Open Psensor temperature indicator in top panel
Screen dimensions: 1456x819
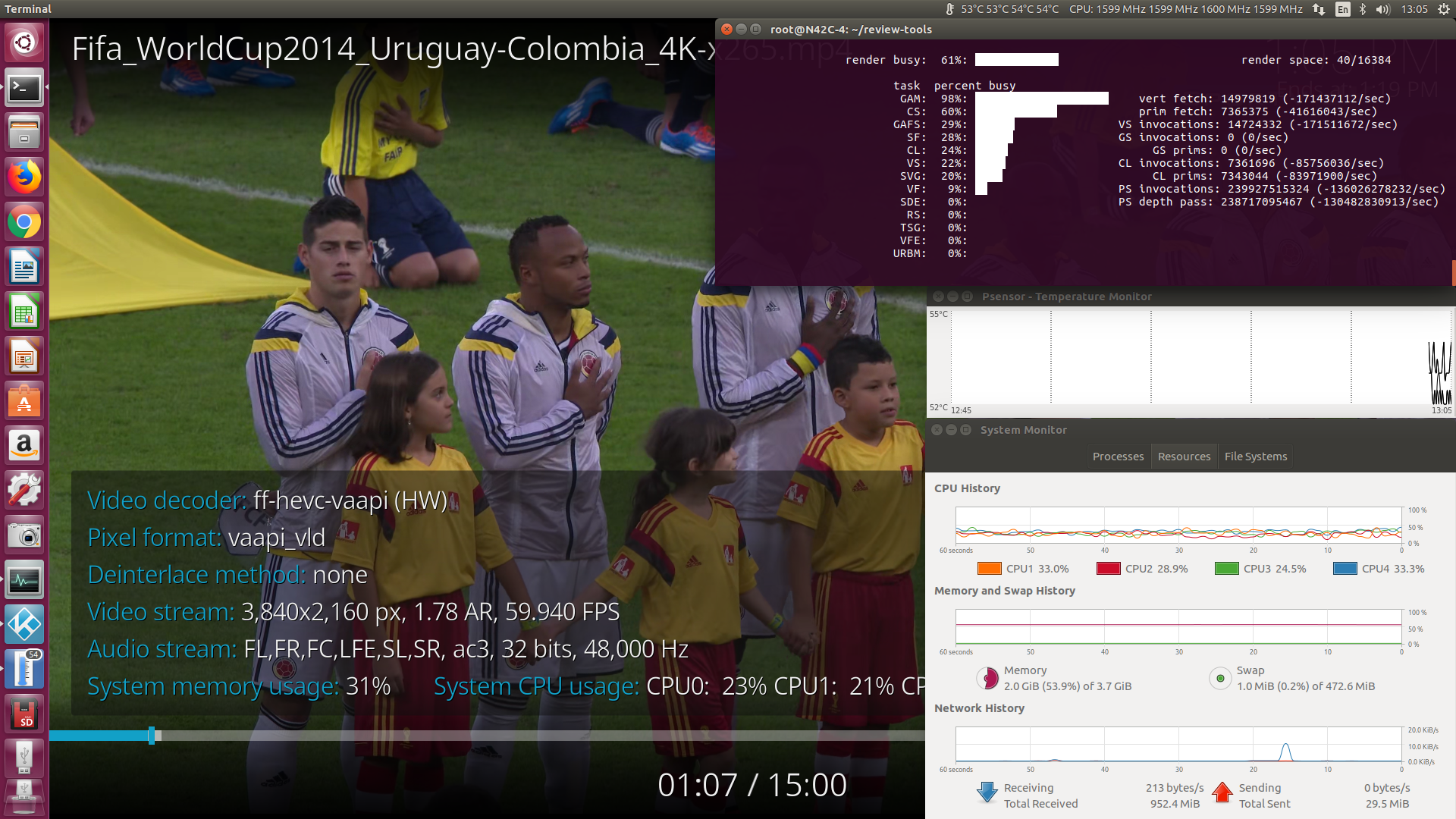[1002, 9]
